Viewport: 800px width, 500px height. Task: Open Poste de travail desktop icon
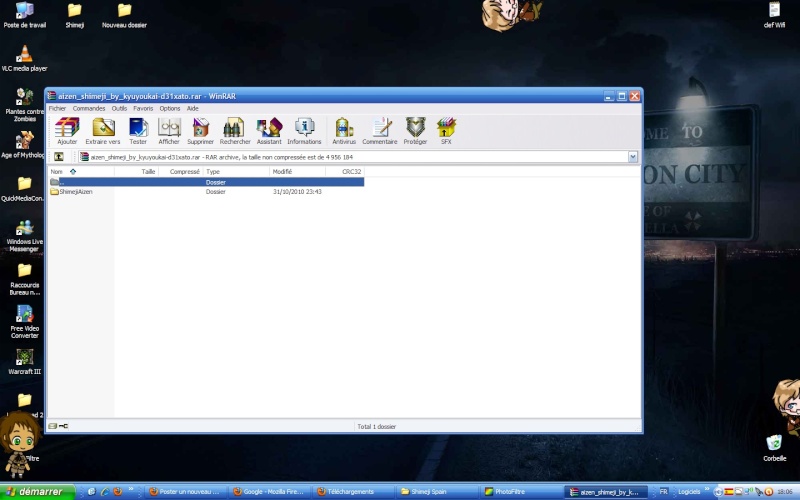[x=24, y=15]
